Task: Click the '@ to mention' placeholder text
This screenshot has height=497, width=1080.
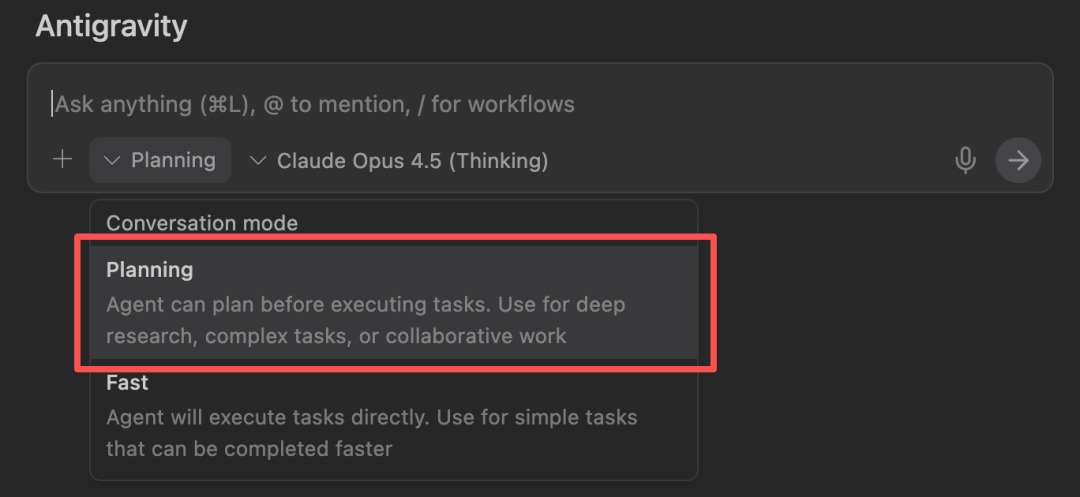Action: click(337, 104)
